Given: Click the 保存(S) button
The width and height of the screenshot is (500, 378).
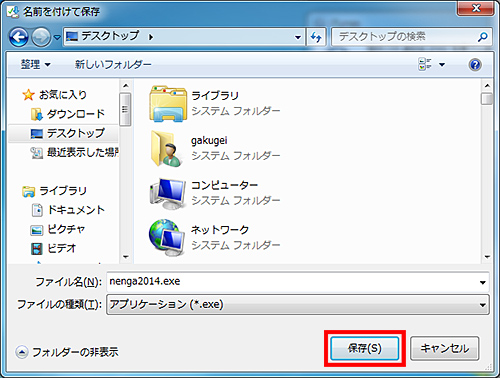Looking at the screenshot, I should coord(365,348).
